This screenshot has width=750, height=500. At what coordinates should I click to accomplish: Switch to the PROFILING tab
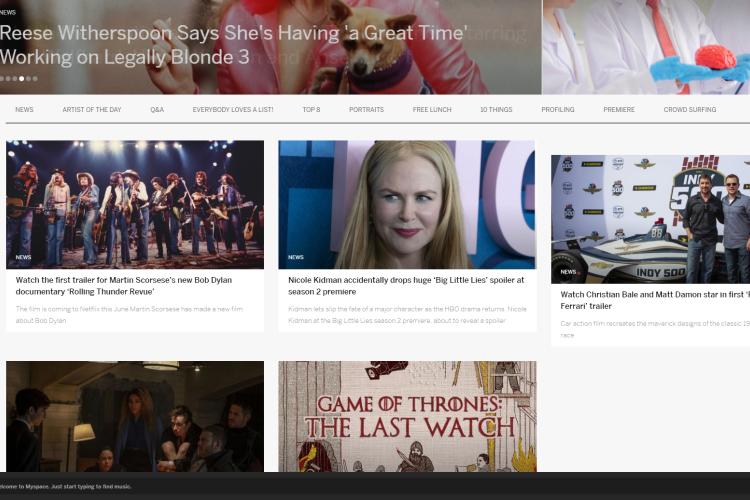[x=558, y=110]
